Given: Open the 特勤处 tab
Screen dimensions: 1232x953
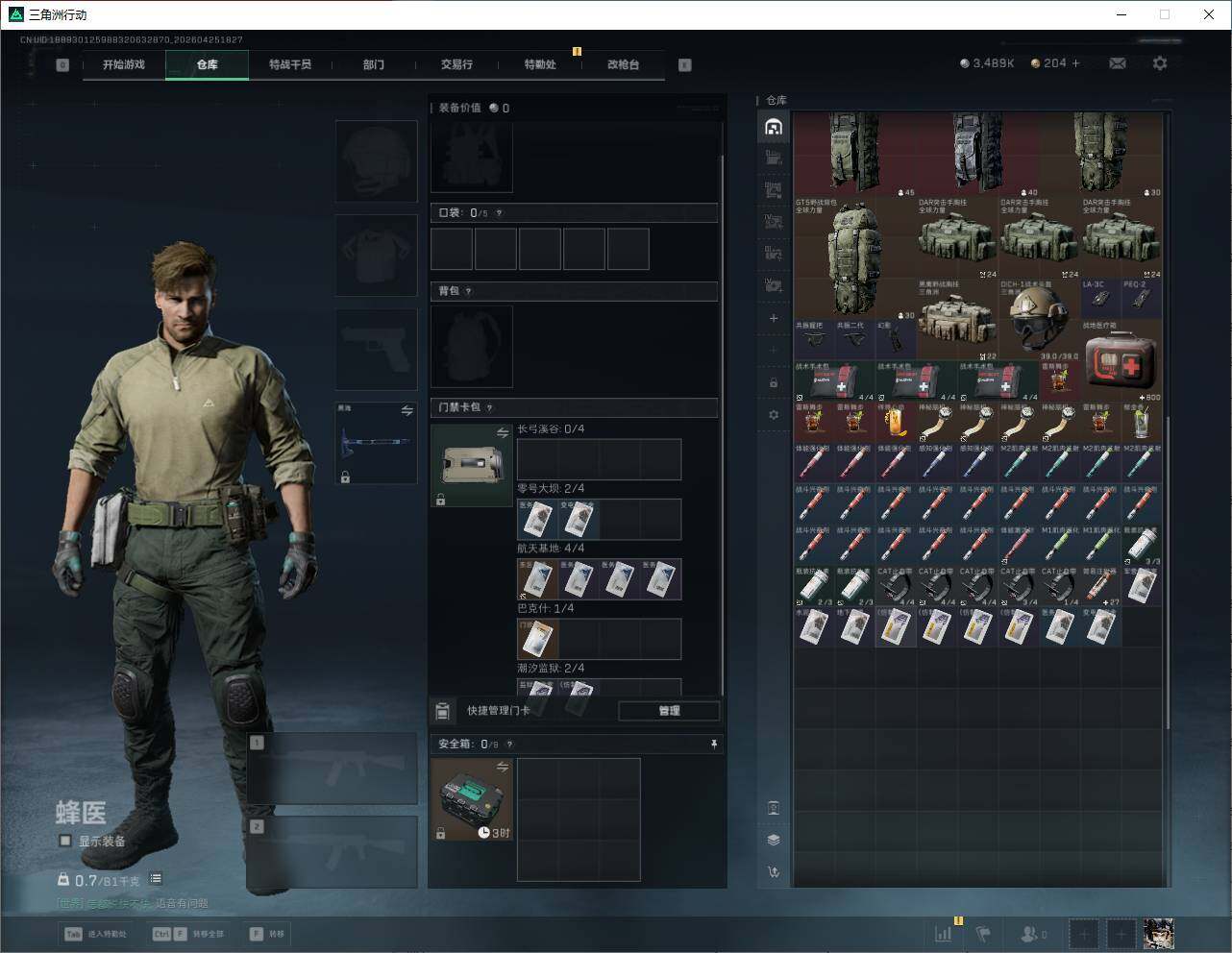Looking at the screenshot, I should click(540, 64).
